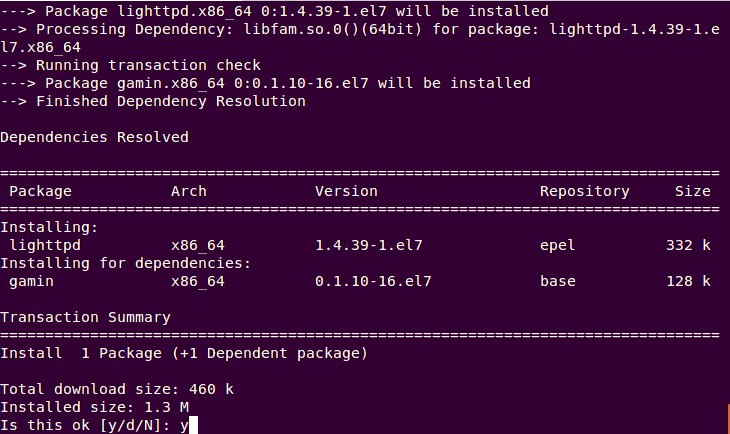The image size is (730, 434).
Task: Click the "Total download size: 460 k" line
Action: point(116,389)
